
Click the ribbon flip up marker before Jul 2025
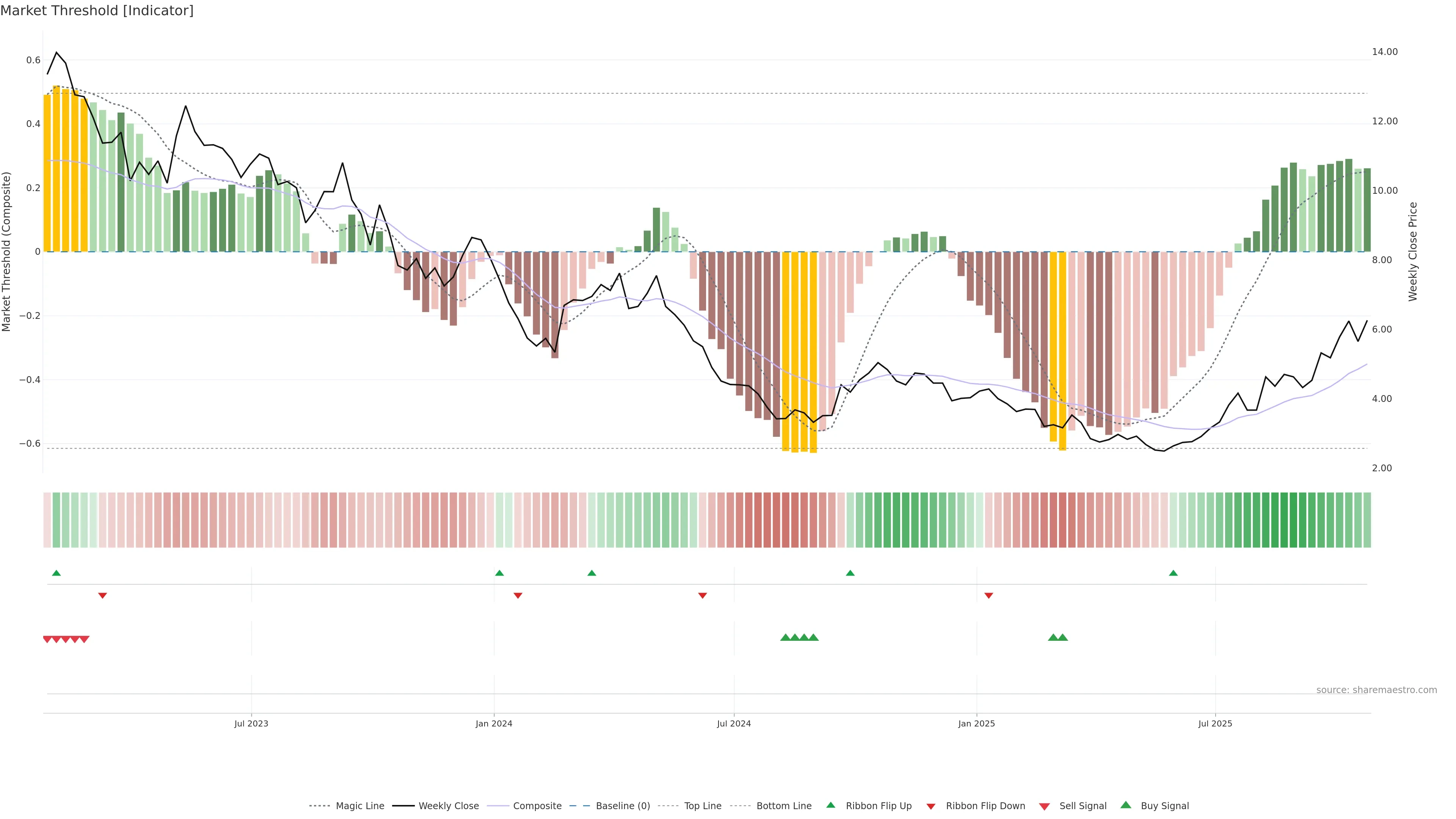tap(1173, 573)
